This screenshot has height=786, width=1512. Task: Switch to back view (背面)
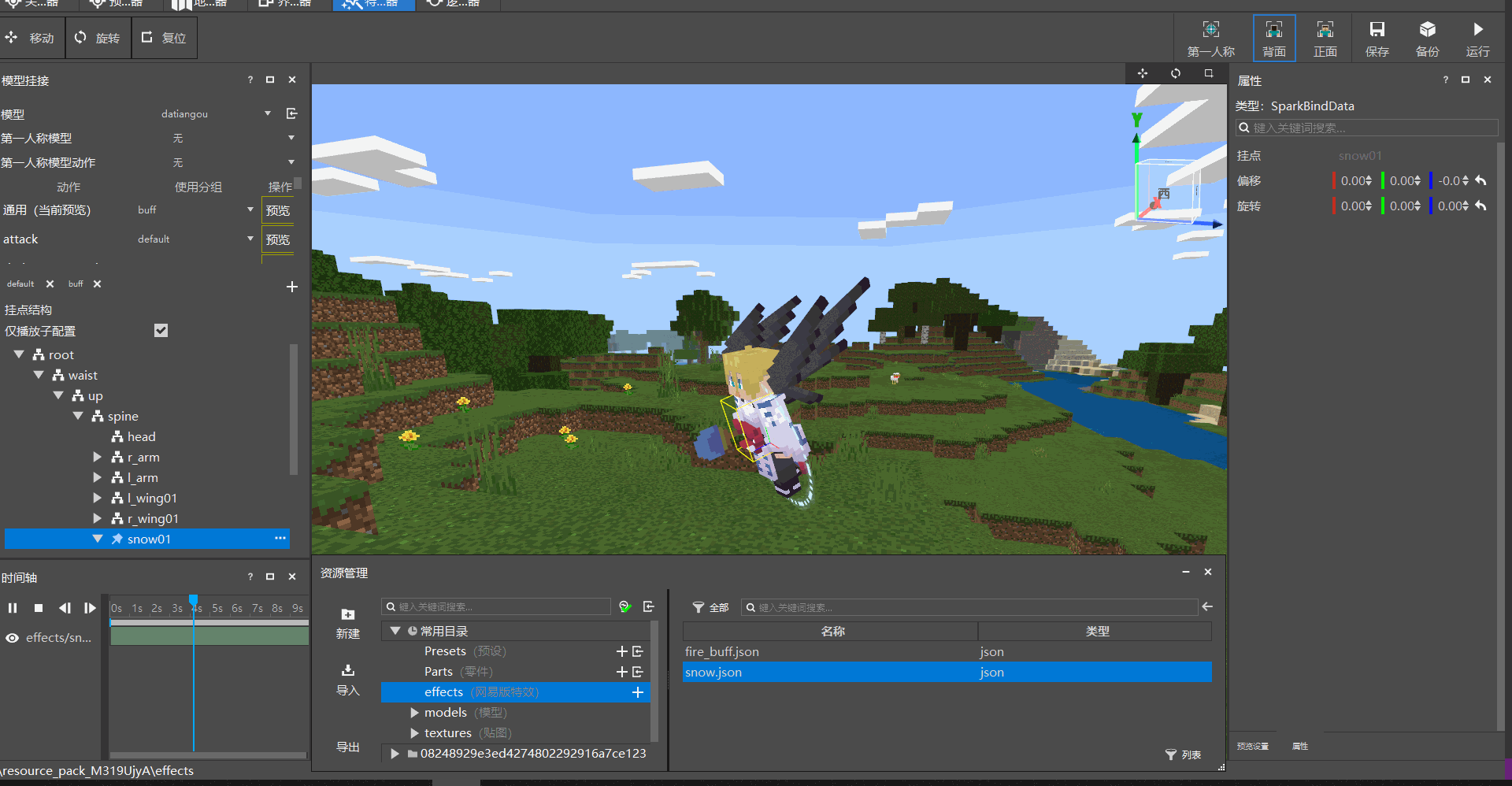(x=1274, y=39)
